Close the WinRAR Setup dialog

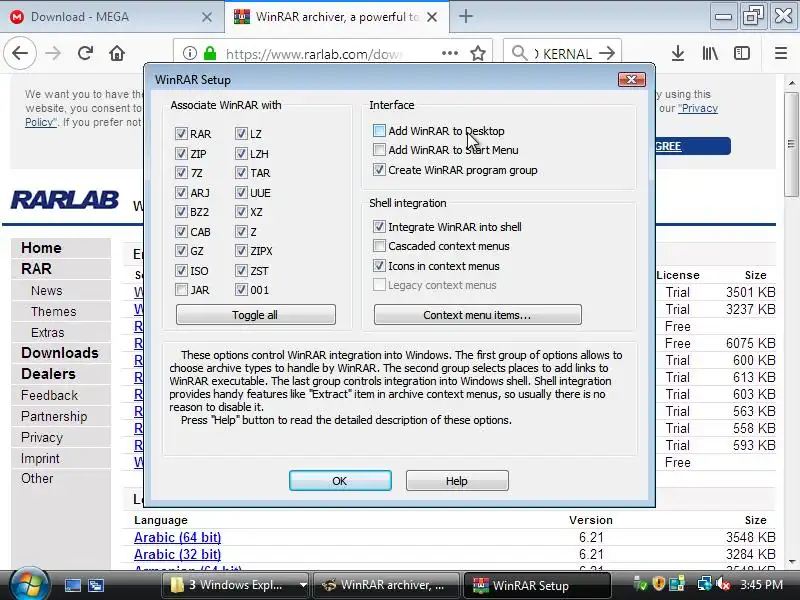[632, 80]
